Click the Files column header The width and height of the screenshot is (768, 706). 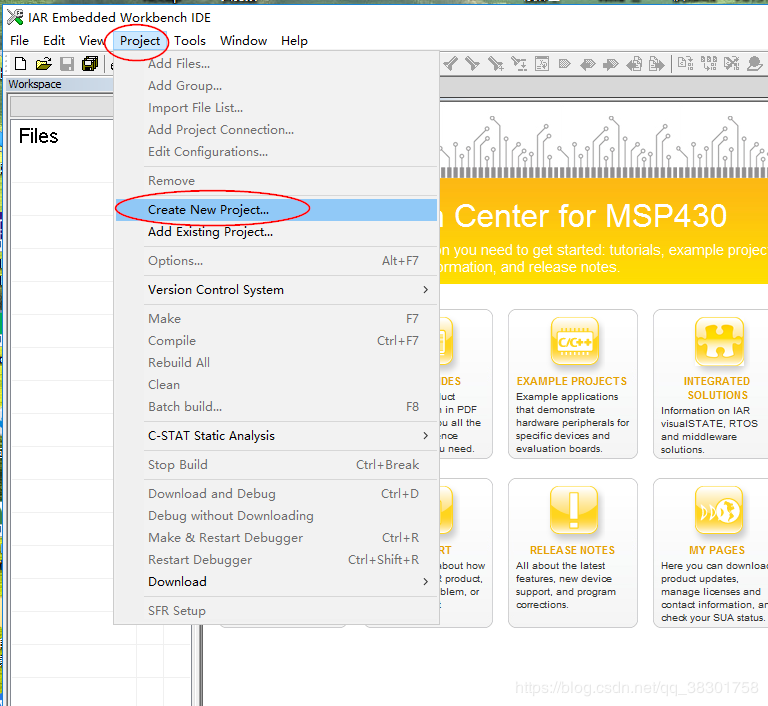tap(39, 136)
